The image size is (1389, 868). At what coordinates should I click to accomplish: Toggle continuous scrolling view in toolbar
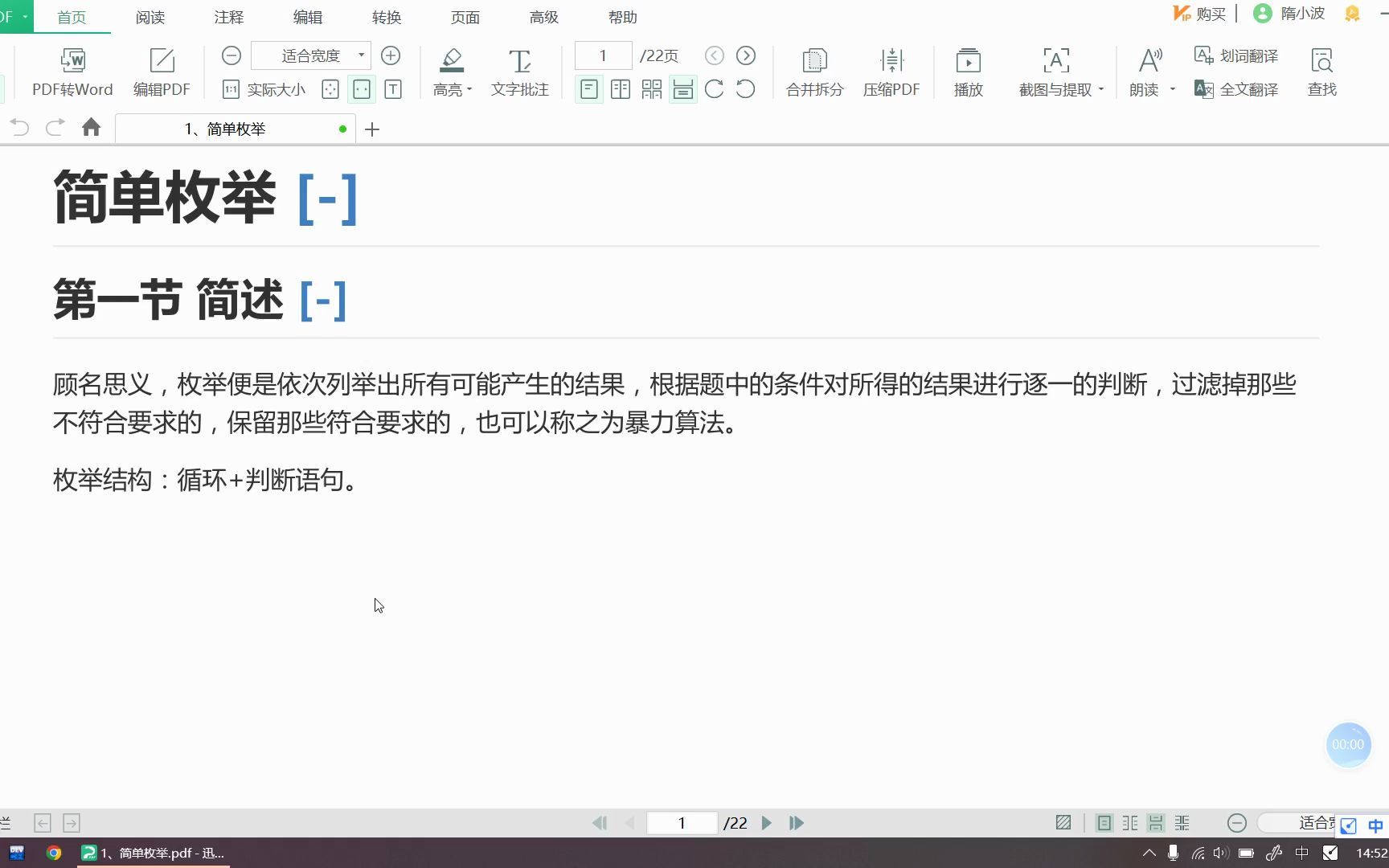pos(683,89)
